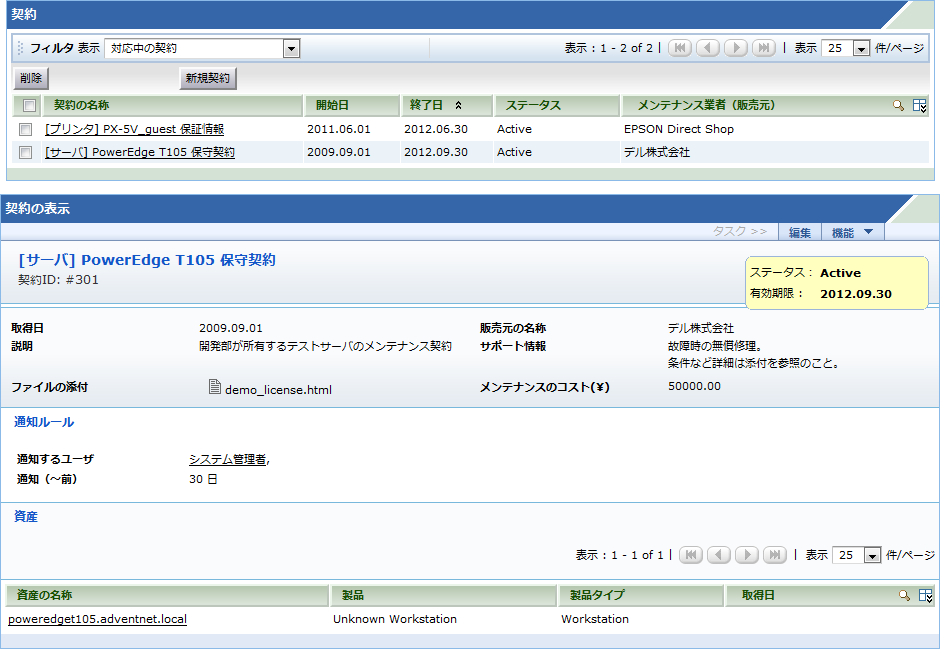Click the 削除 button
Image resolution: width=940 pixels, height=649 pixels.
coord(30,78)
